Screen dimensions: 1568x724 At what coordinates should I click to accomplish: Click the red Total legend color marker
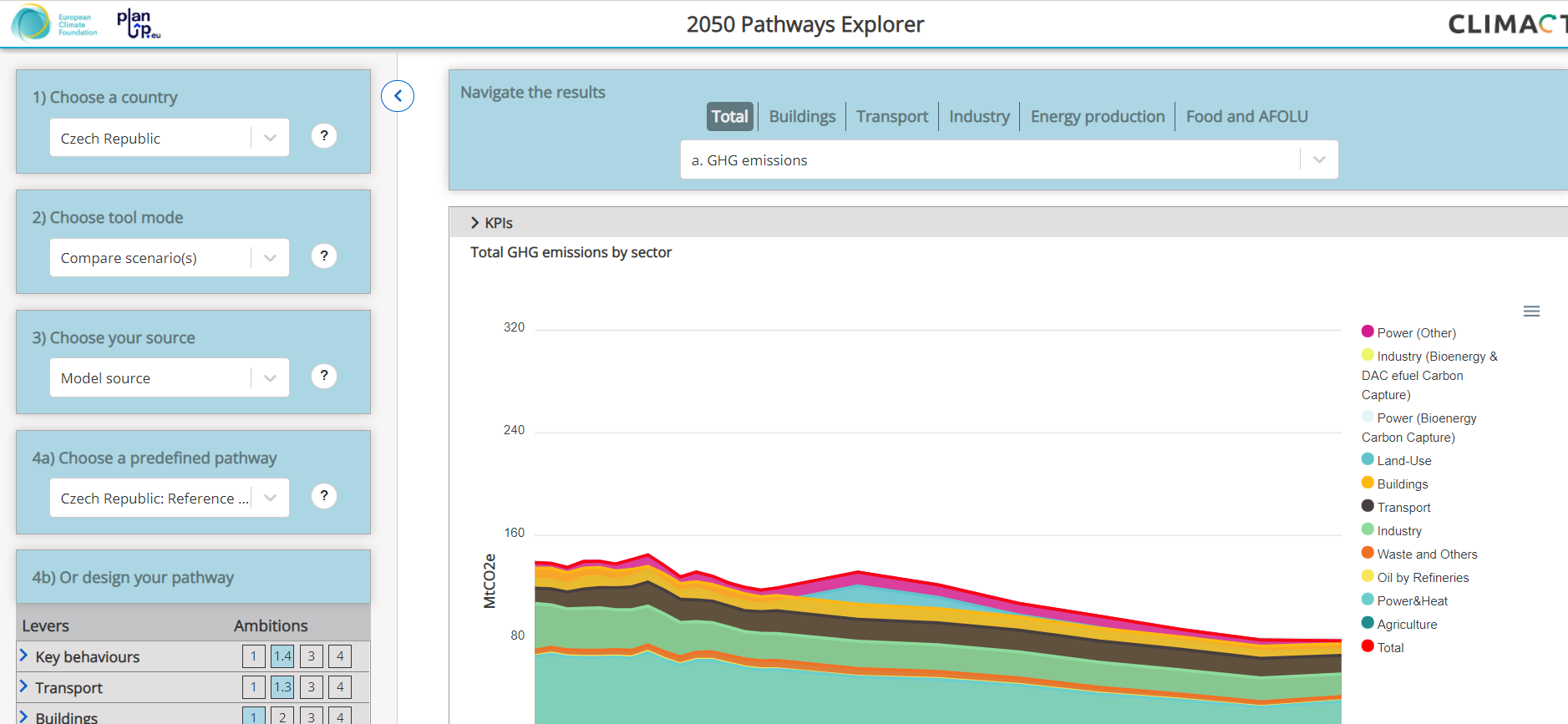pos(1368,646)
